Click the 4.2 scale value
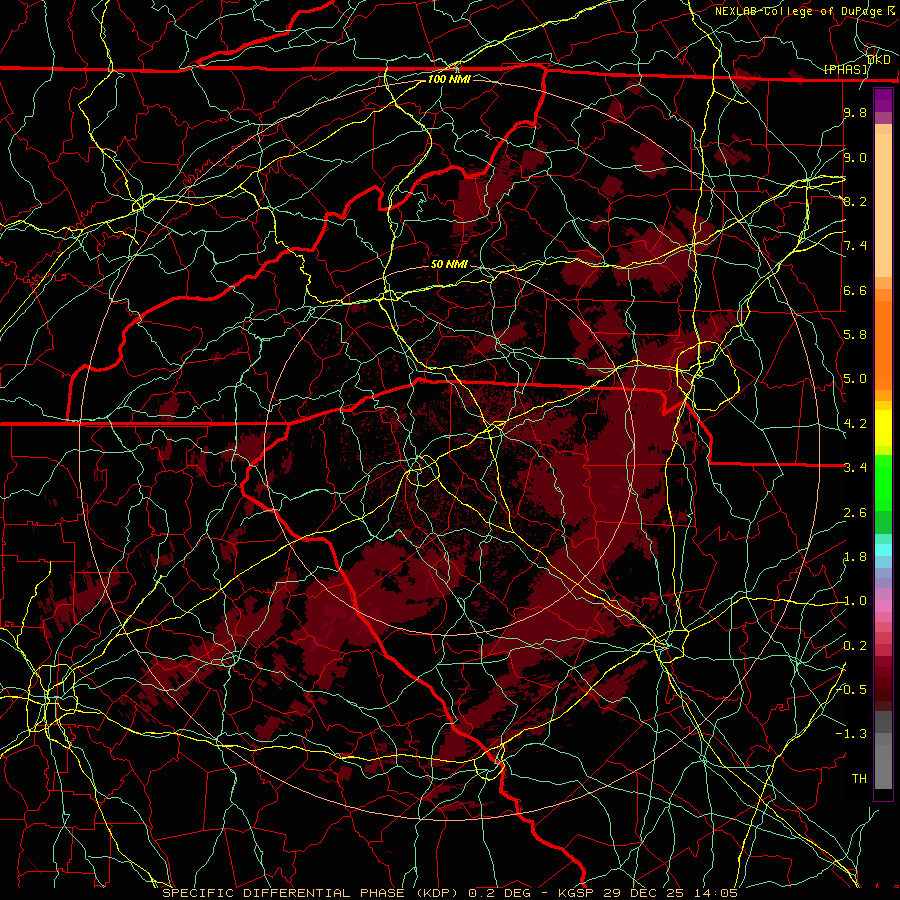The image size is (900, 900). pos(855,424)
